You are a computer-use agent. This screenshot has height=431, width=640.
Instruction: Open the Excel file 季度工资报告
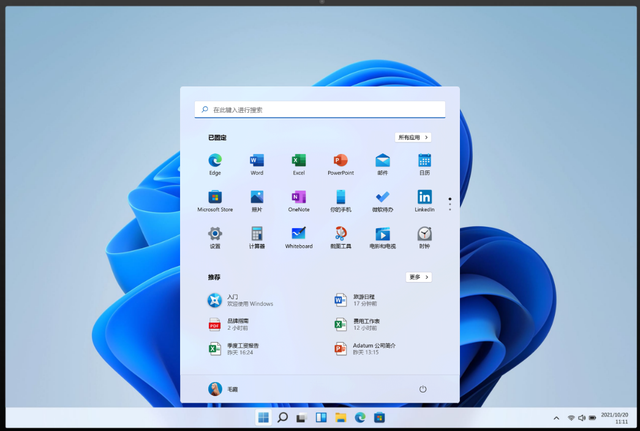[233, 349]
